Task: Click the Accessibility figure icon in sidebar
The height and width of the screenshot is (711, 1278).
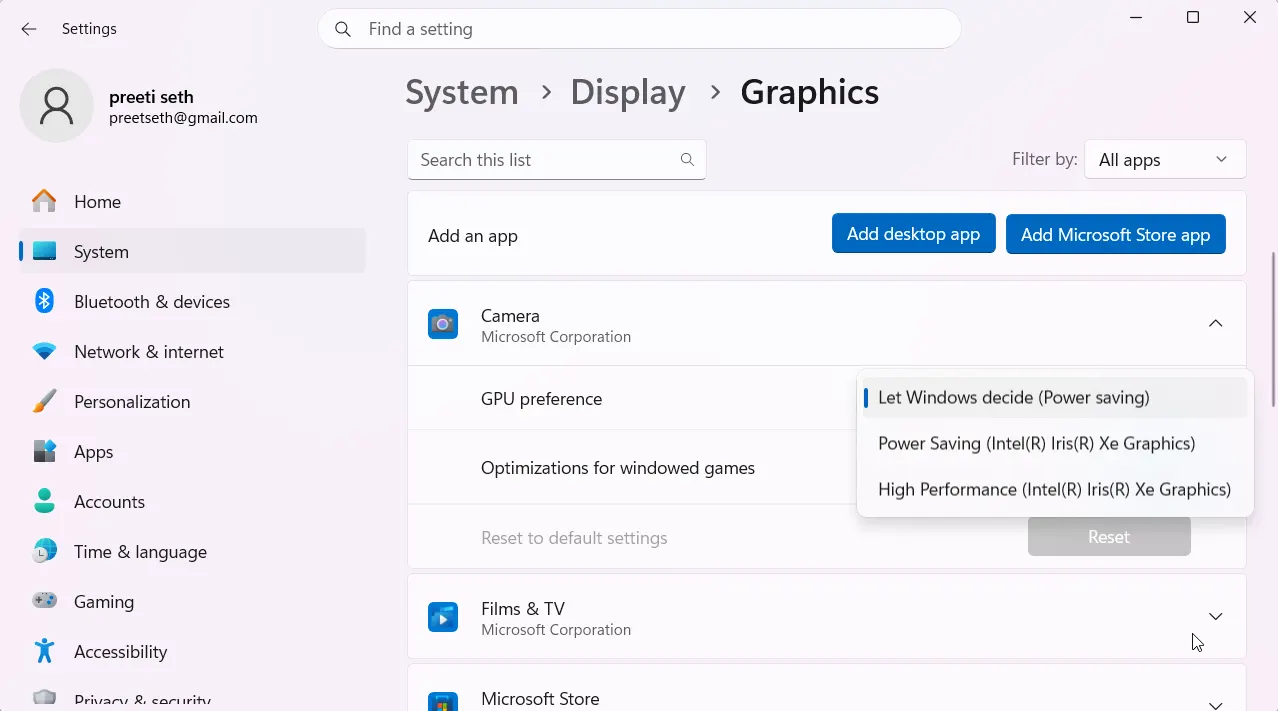Action: (44, 651)
